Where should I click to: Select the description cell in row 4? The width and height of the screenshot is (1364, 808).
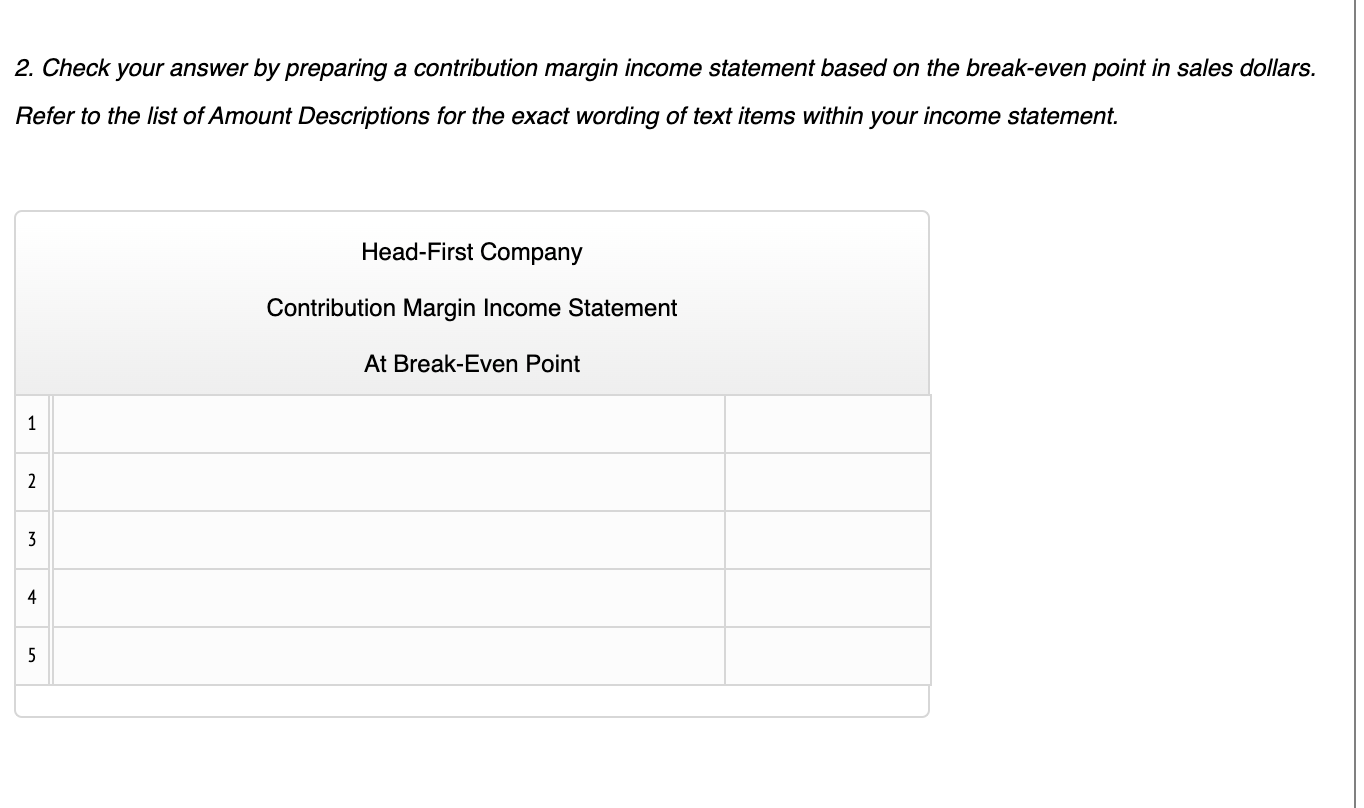coord(388,597)
